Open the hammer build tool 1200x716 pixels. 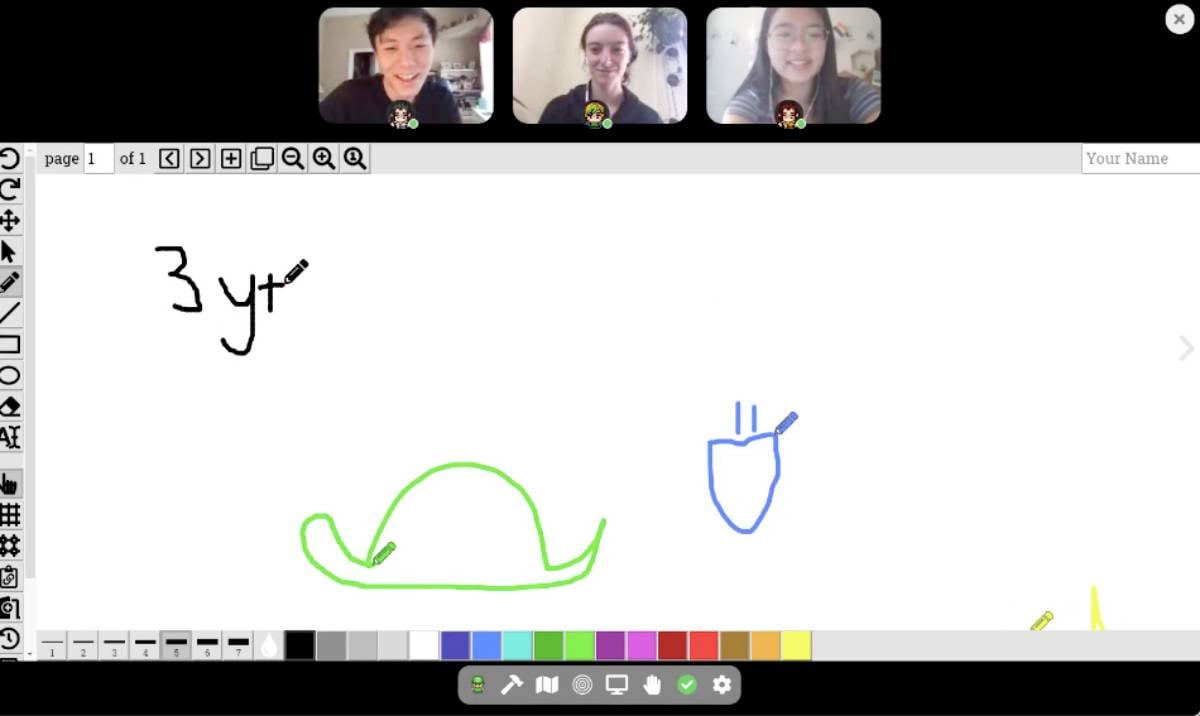512,685
